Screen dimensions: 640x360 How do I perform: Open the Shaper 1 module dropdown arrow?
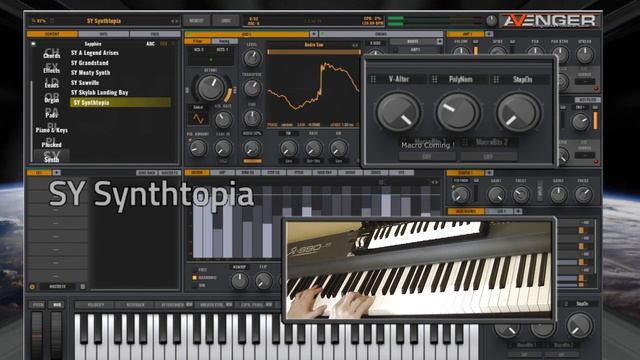pyautogui.click(x=489, y=173)
